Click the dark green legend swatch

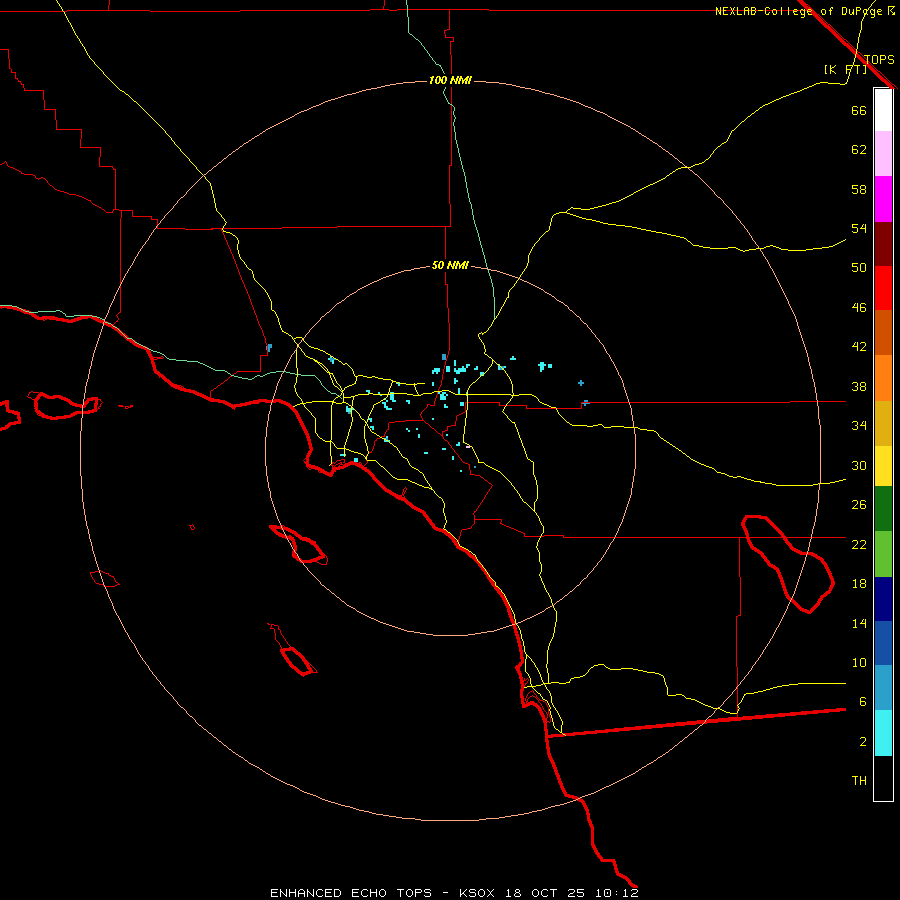coord(883,509)
